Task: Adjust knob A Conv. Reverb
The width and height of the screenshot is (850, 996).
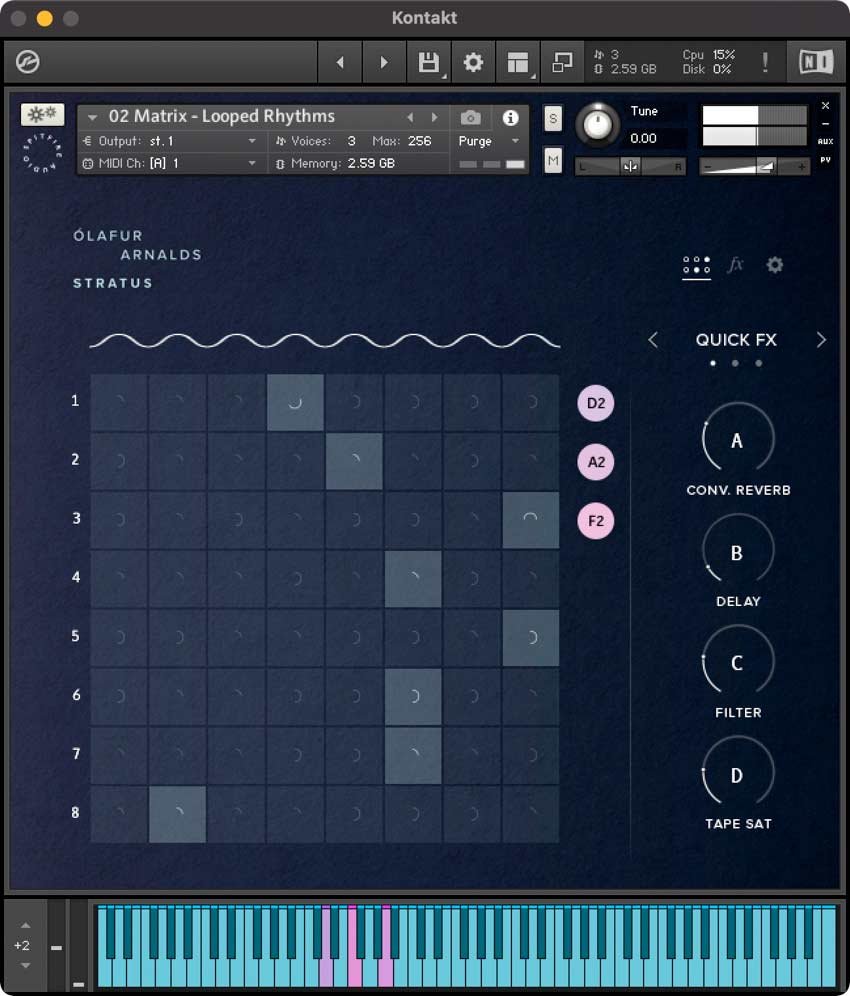Action: pos(737,440)
